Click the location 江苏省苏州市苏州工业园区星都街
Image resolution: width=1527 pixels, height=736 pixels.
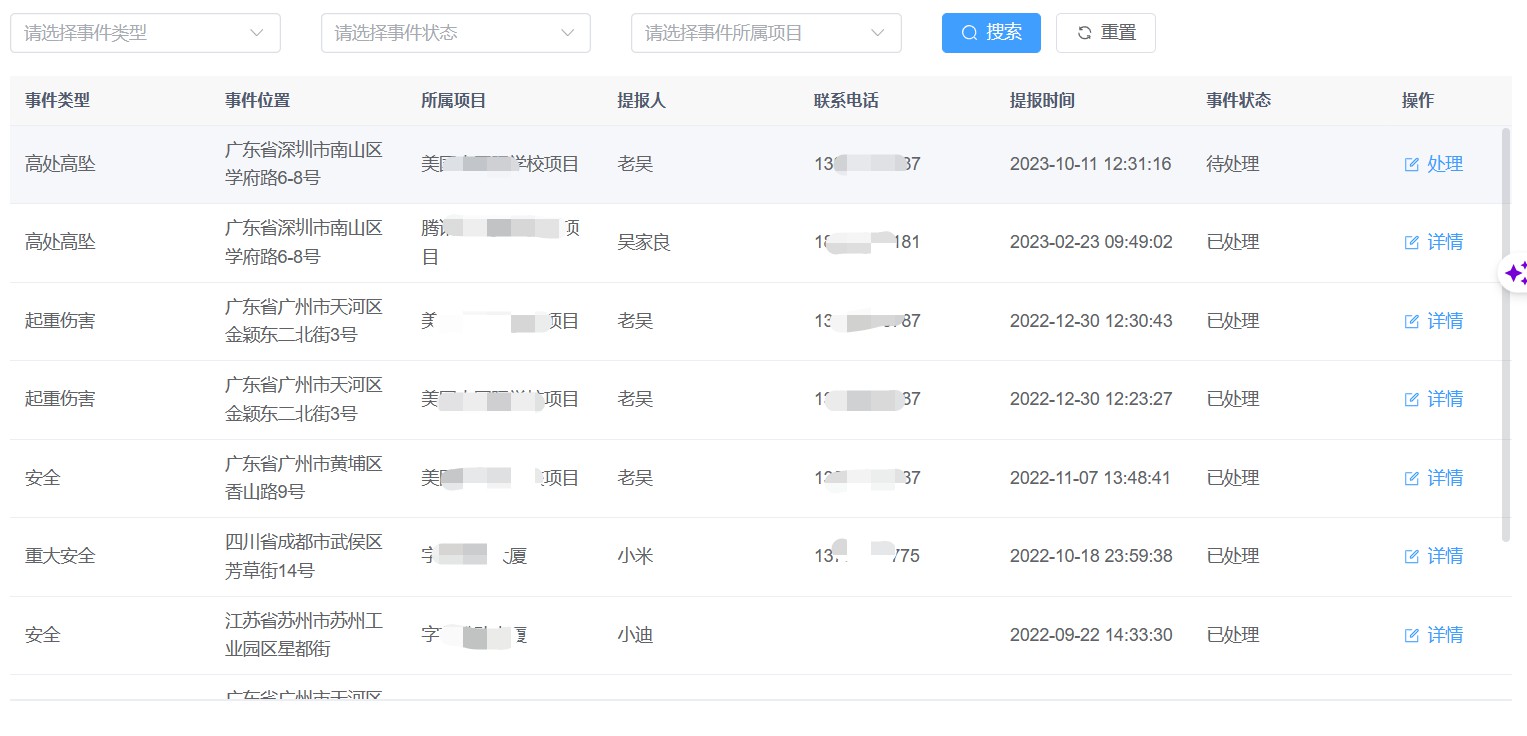(304, 635)
